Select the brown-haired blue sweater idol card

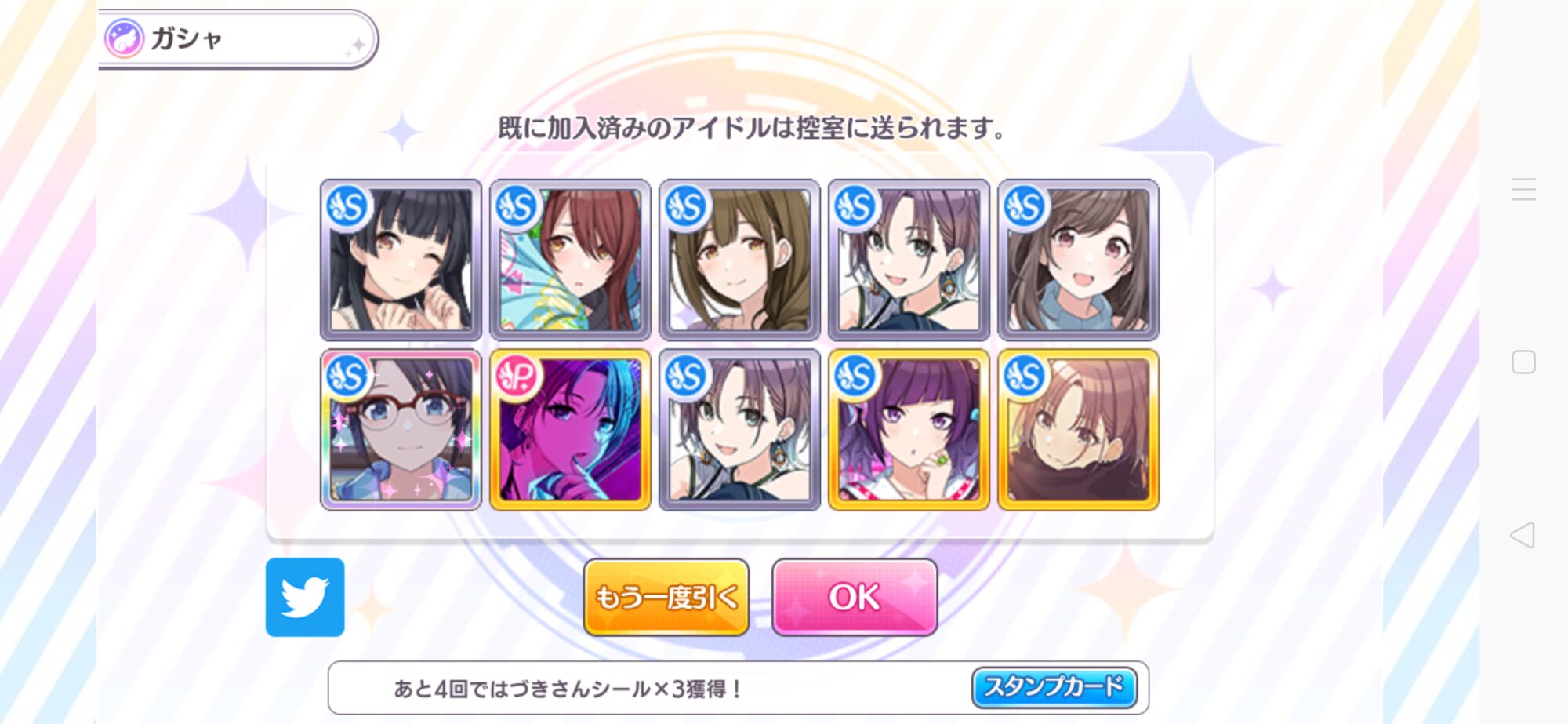click(1078, 260)
